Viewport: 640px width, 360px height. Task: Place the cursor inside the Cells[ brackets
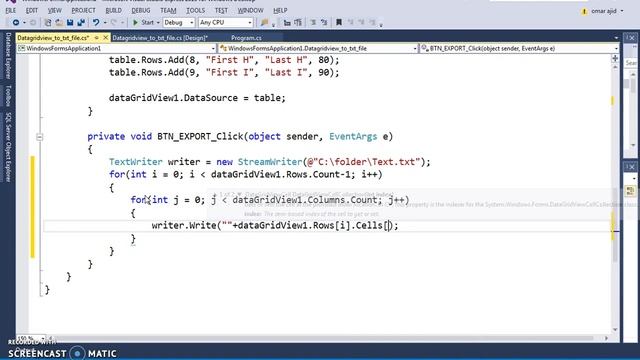389,225
